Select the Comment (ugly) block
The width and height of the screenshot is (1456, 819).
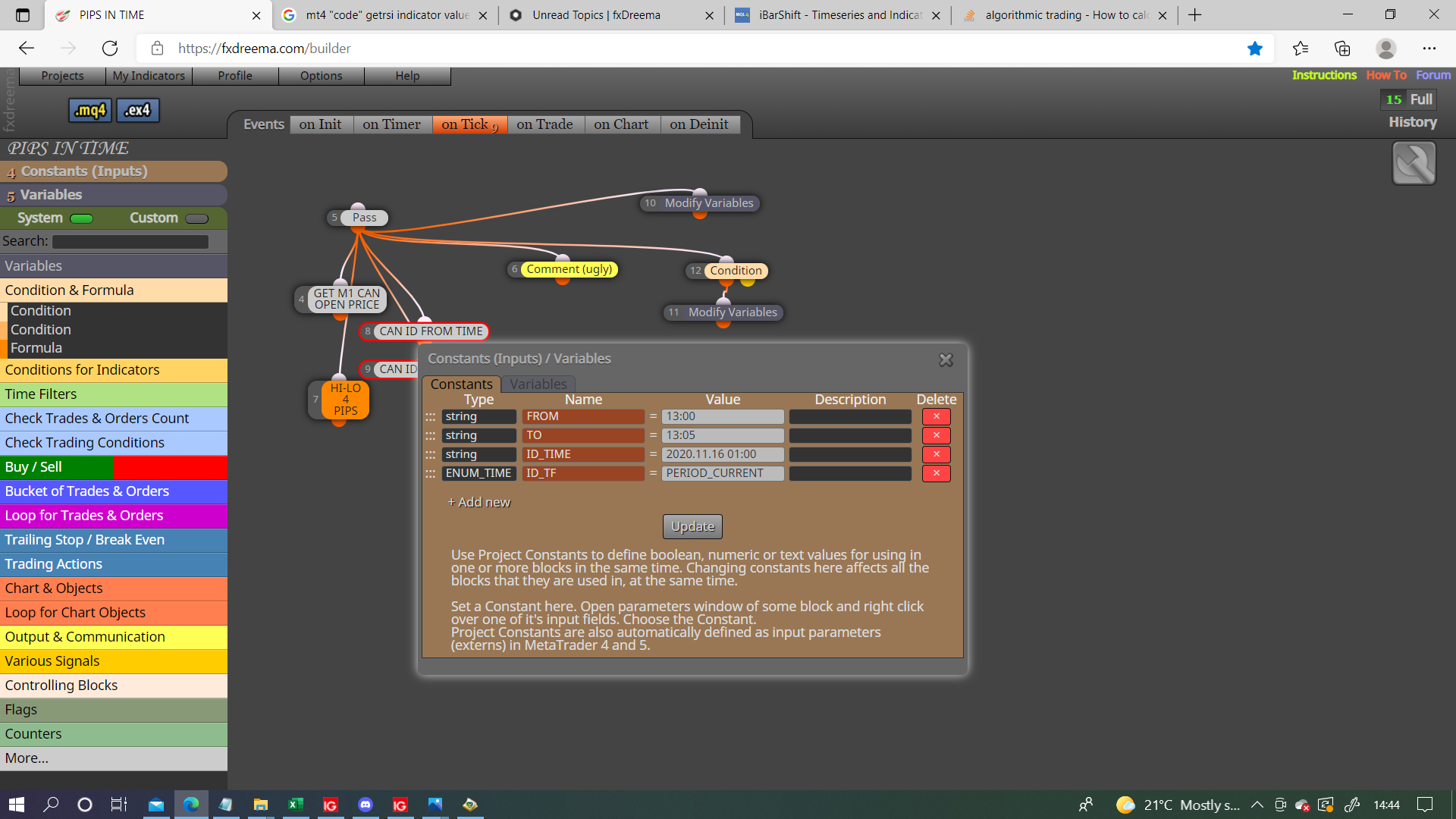click(569, 269)
